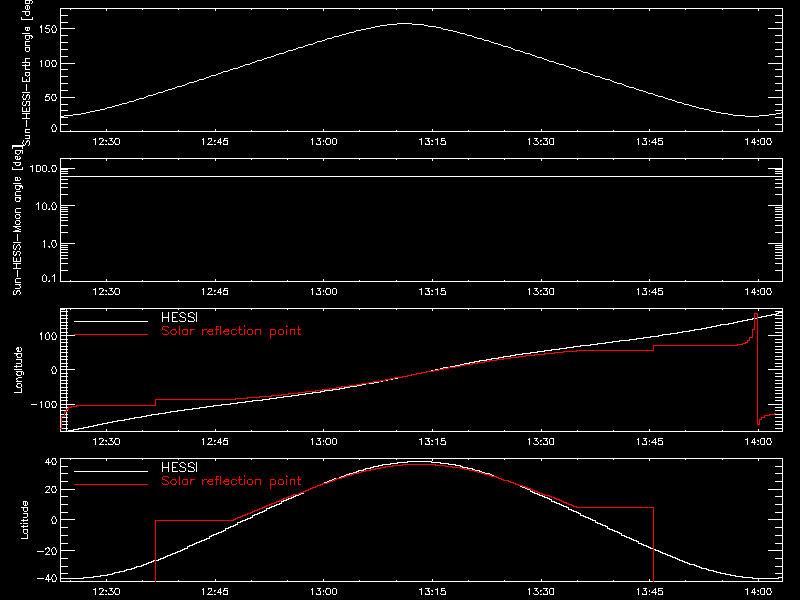Click the -20 tick on Latitude axis
This screenshot has height=600, width=800.
(x=47, y=551)
